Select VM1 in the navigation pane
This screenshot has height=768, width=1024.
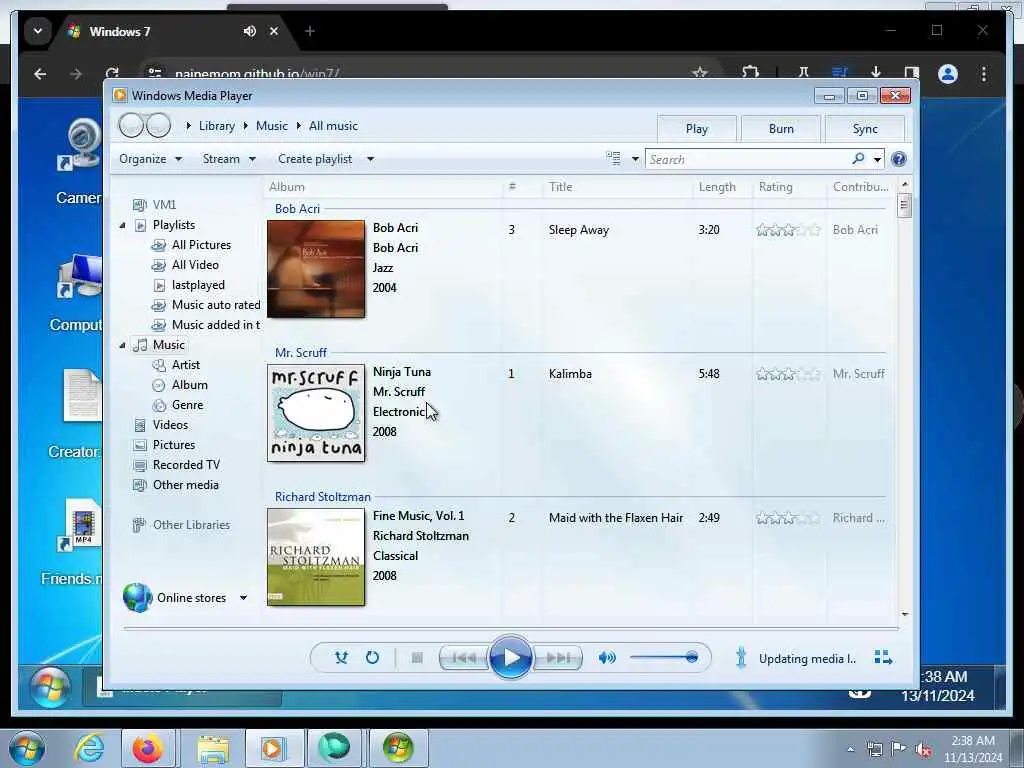[x=164, y=205]
